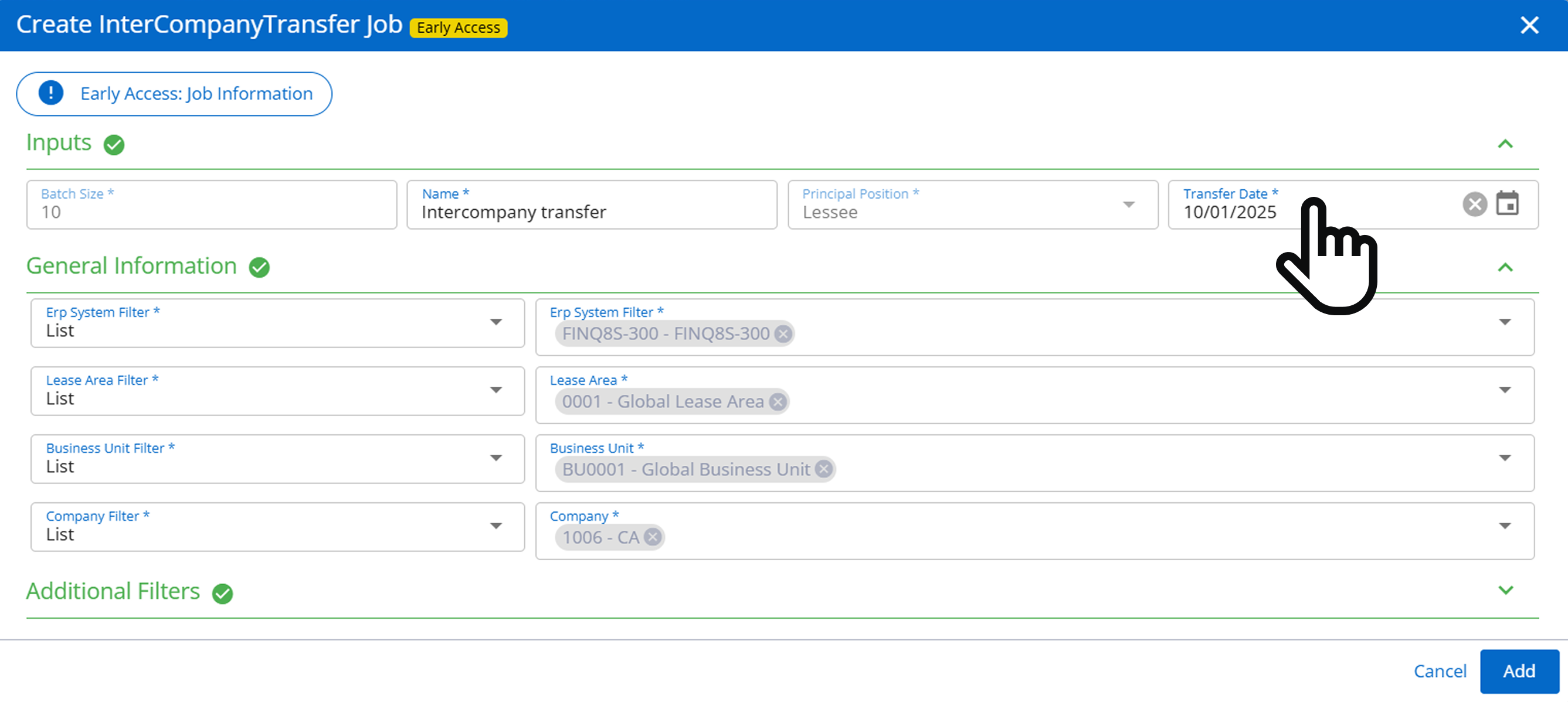This screenshot has height=702, width=1568.
Task: Click the Early Access: Job Information pill
Action: click(196, 94)
